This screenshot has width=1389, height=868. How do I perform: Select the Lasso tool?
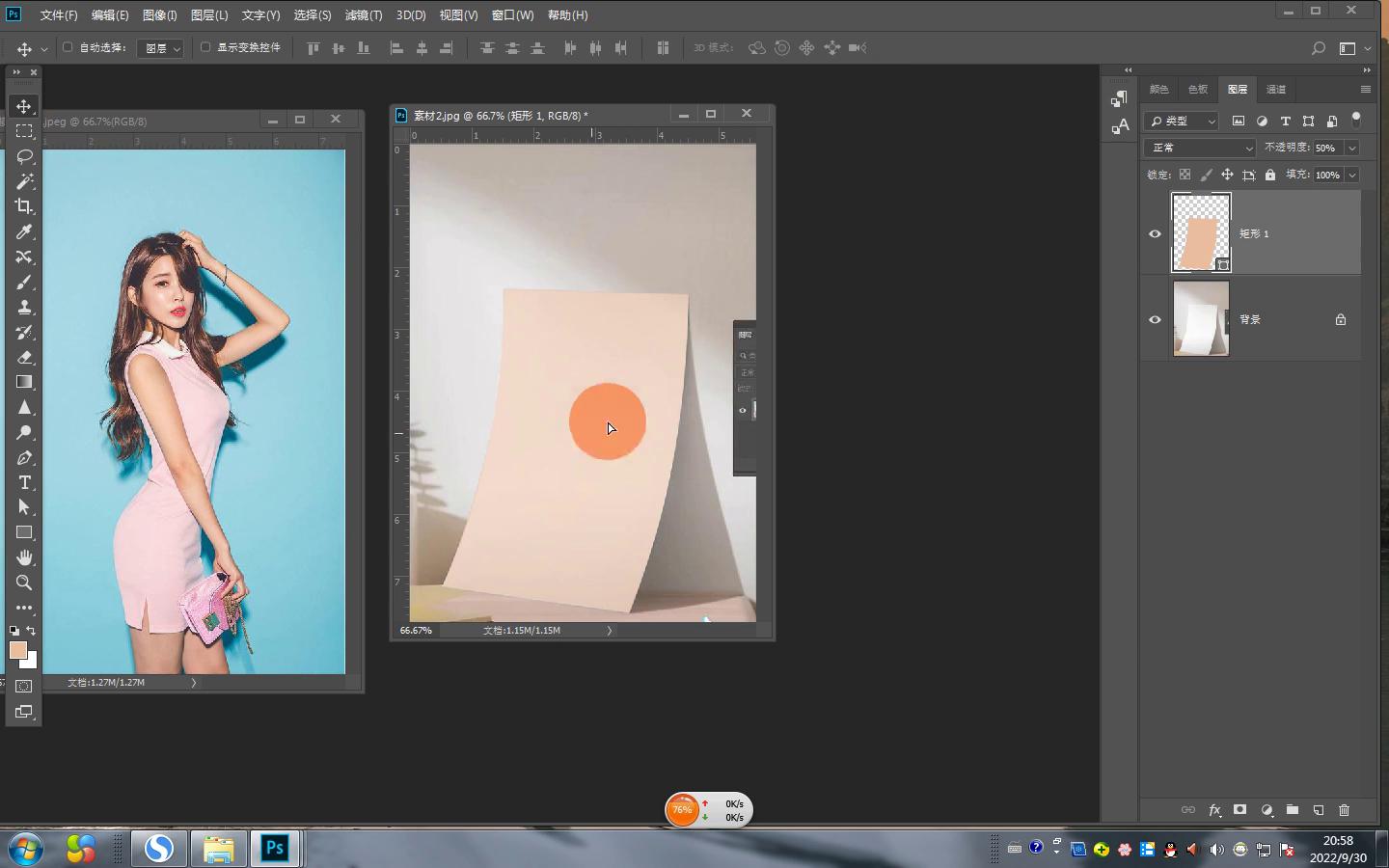24,156
